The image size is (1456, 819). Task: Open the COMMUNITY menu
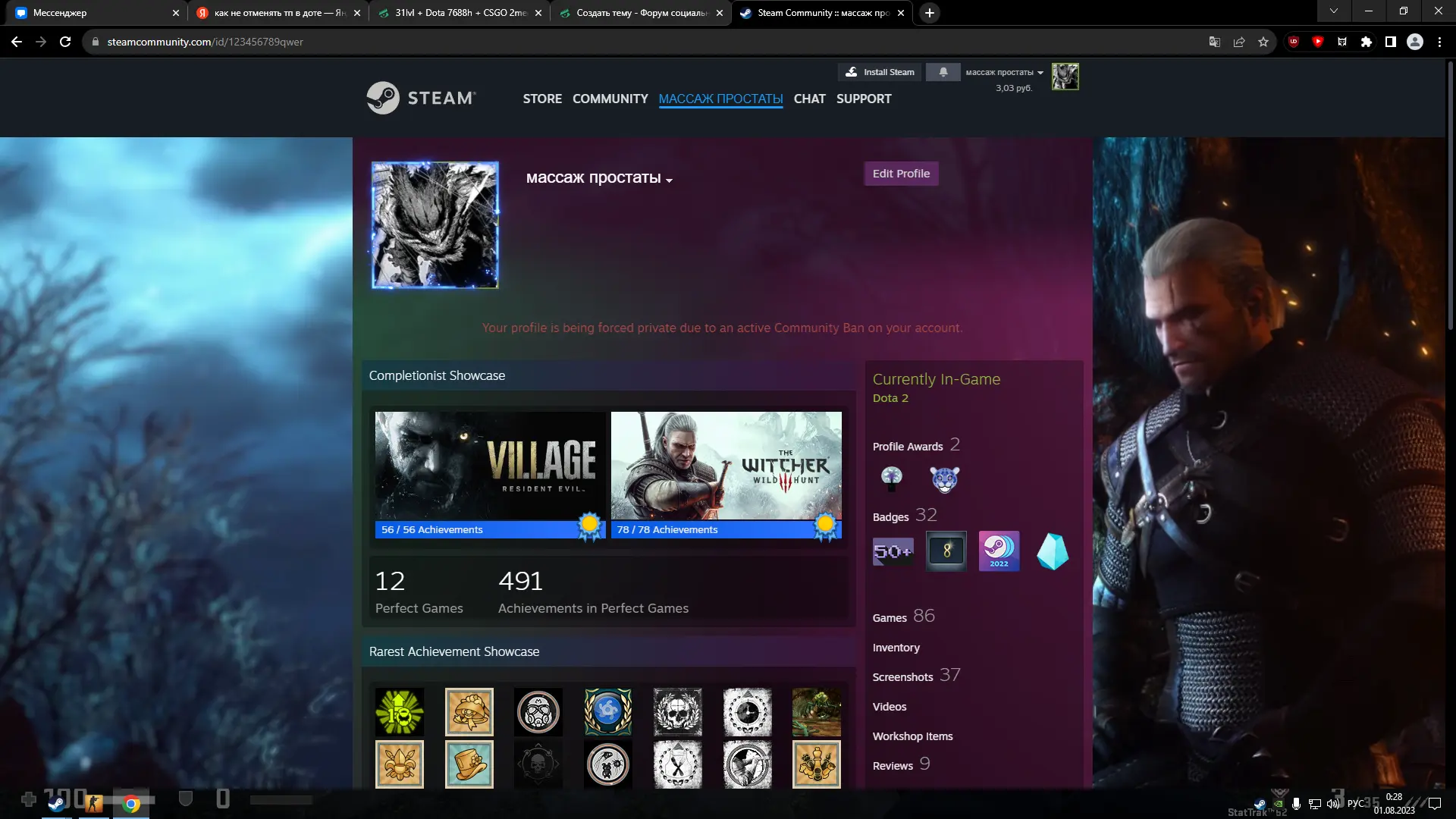point(610,99)
